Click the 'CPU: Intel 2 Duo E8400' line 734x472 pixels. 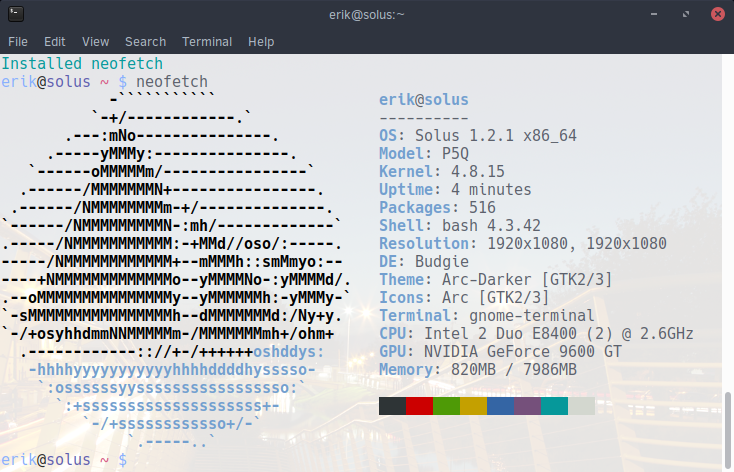536,333
